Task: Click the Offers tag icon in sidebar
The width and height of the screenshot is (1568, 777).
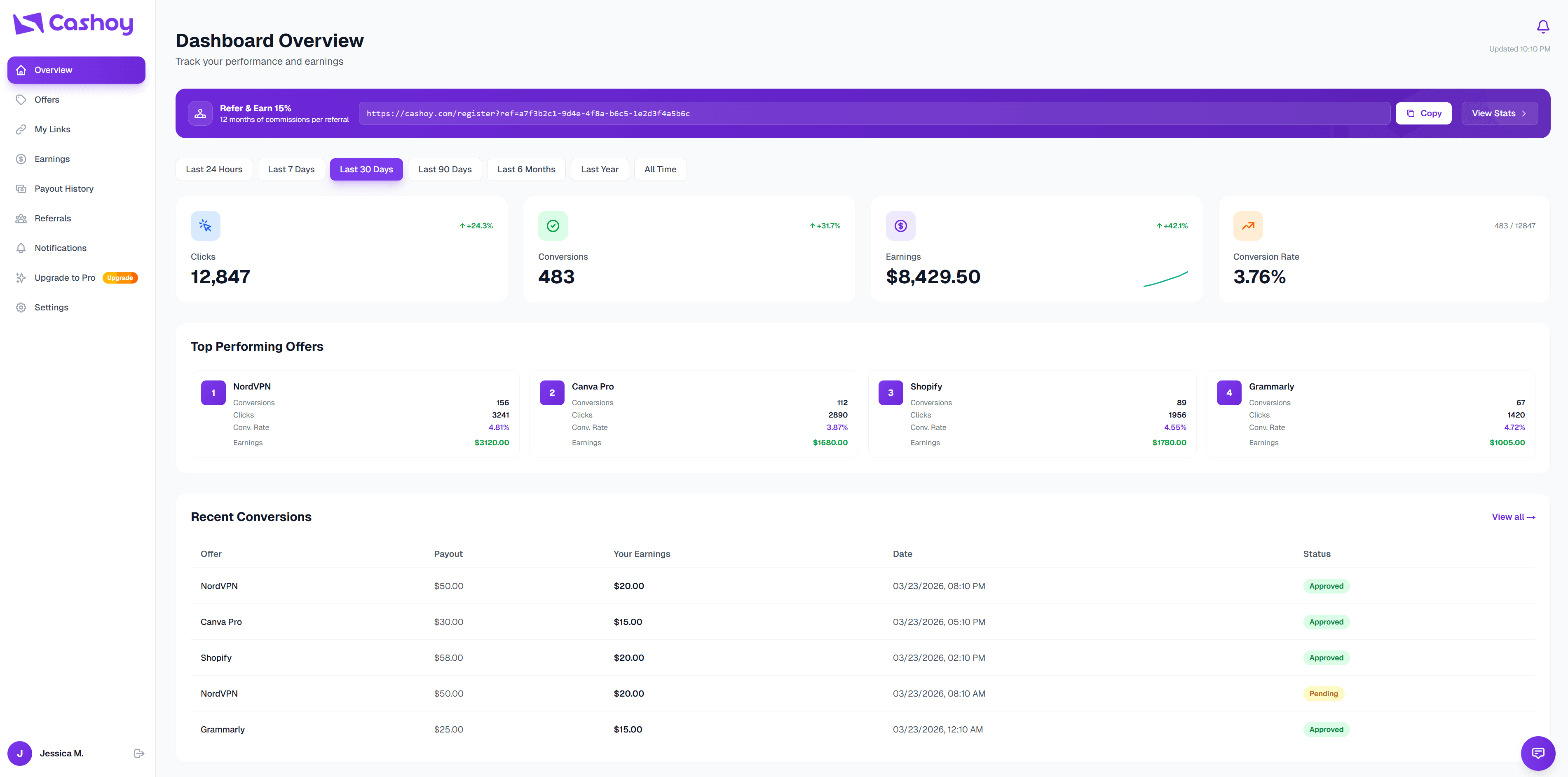Action: click(21, 100)
